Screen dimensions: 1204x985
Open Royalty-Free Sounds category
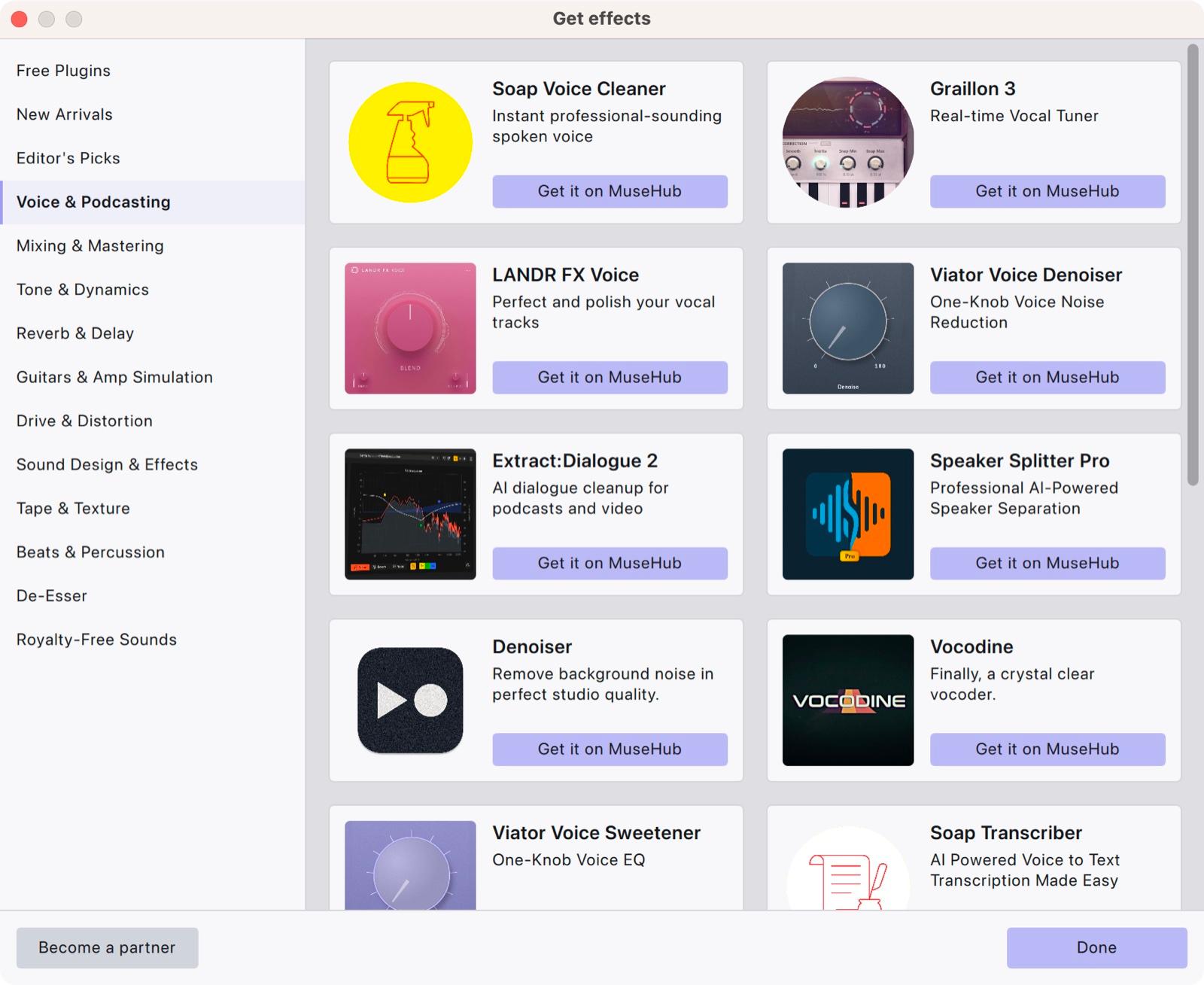point(153,640)
